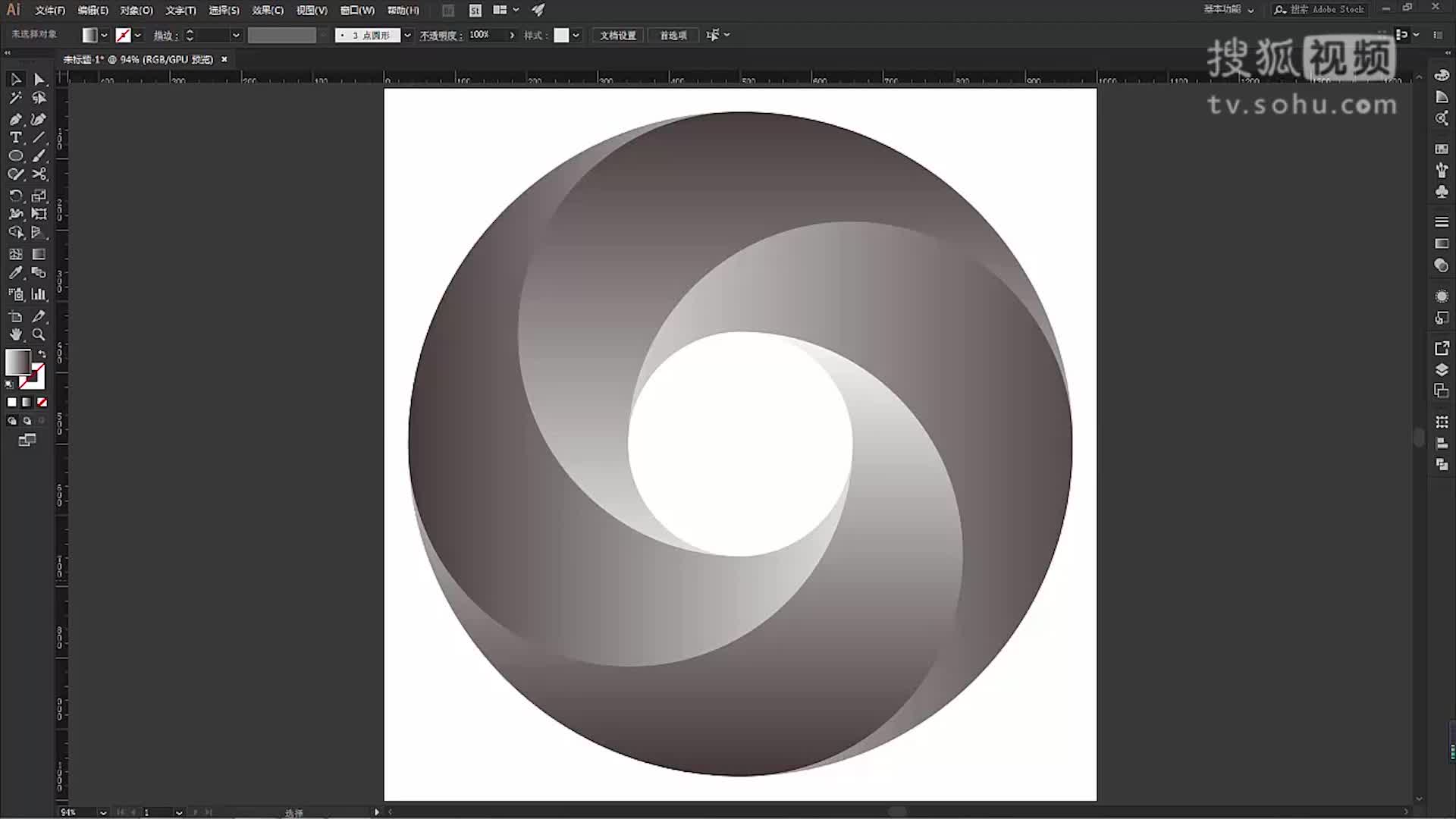The height and width of the screenshot is (819, 1456).
Task: Reset to default fill and stroke
Action: pyautogui.click(x=9, y=385)
